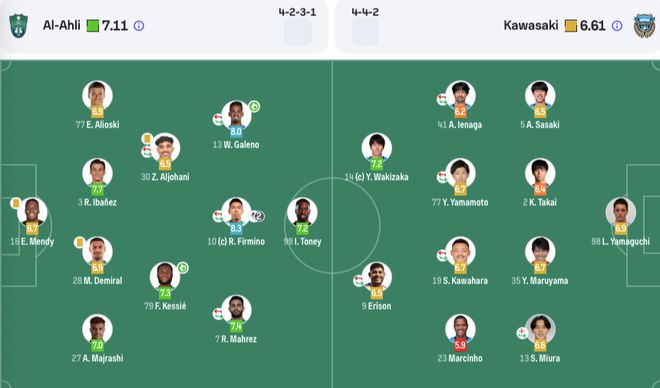The image size is (660, 388).
Task: Click the two-goals icon on R. Firmino
Action: coord(257,216)
